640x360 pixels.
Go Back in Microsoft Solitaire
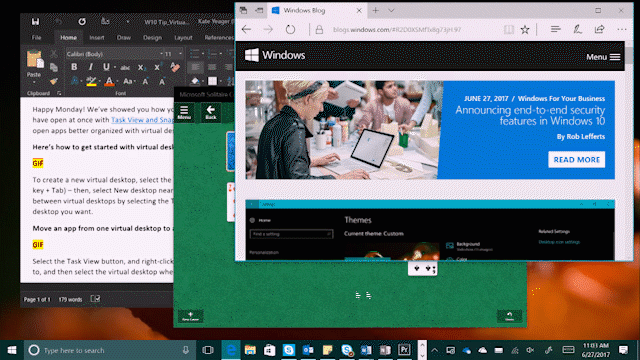click(x=211, y=112)
